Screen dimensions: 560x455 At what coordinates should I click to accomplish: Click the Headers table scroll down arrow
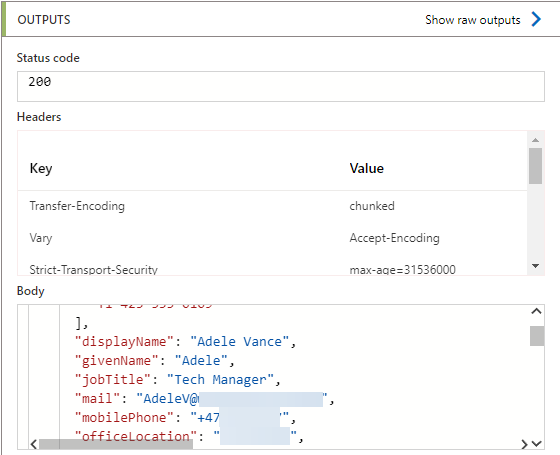535,266
